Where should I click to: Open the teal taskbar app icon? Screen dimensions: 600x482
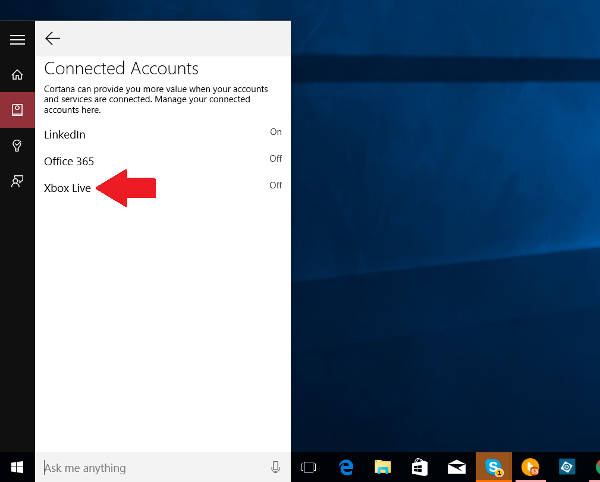coord(567,467)
